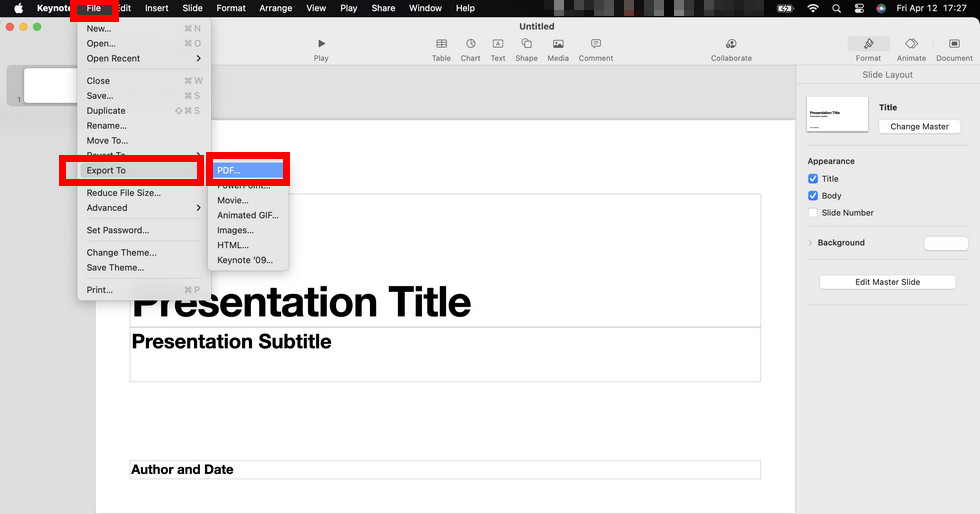This screenshot has width=980, height=514.
Task: Open Siri from menu bar
Action: pyautogui.click(x=881, y=8)
